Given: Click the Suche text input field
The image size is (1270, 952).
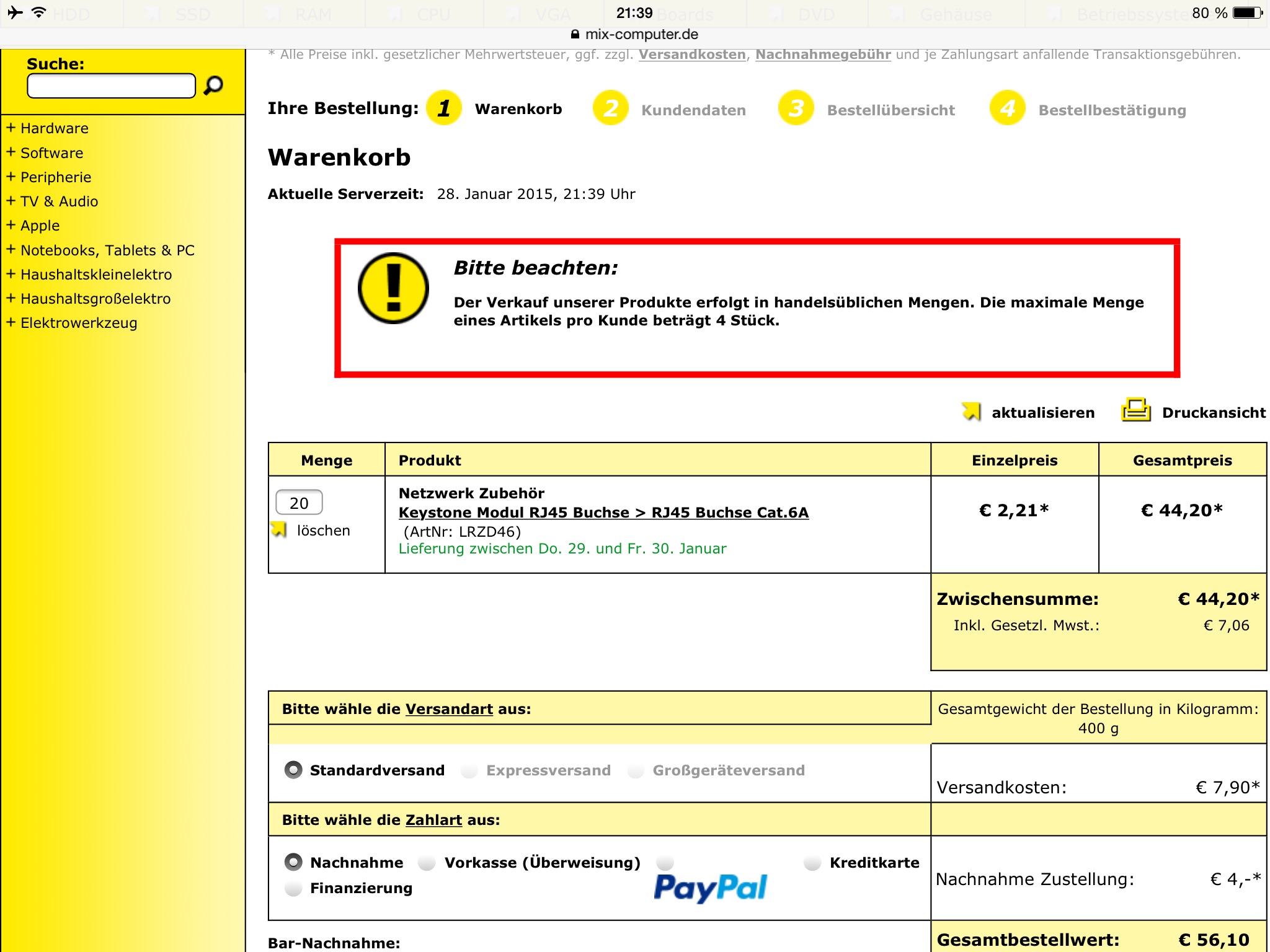Looking at the screenshot, I should click(x=112, y=86).
